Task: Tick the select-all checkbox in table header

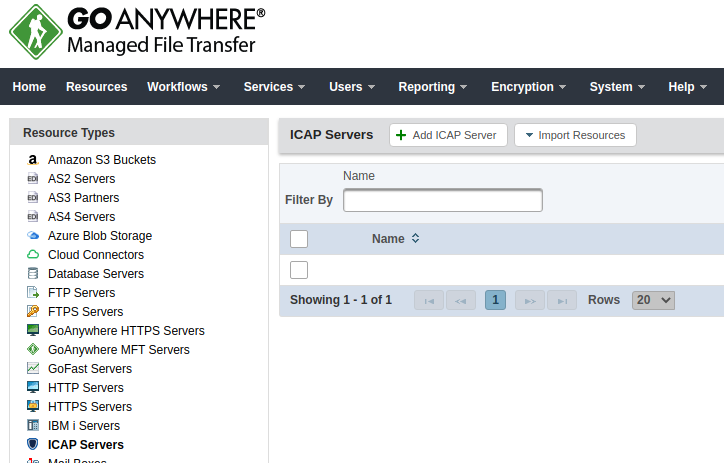Action: (x=299, y=239)
